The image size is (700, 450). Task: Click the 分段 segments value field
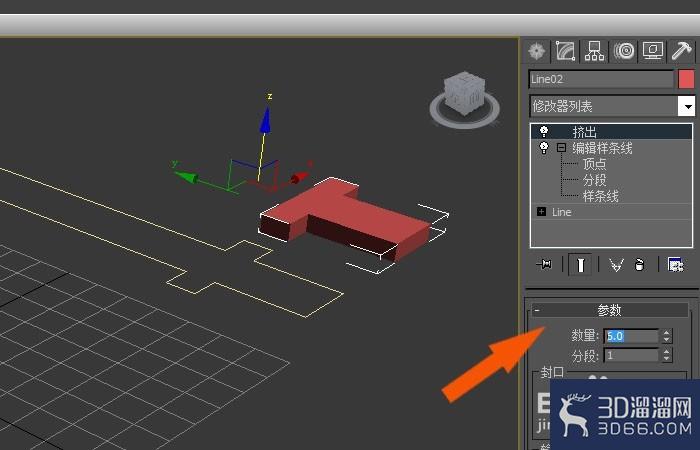pyautogui.click(x=631, y=355)
